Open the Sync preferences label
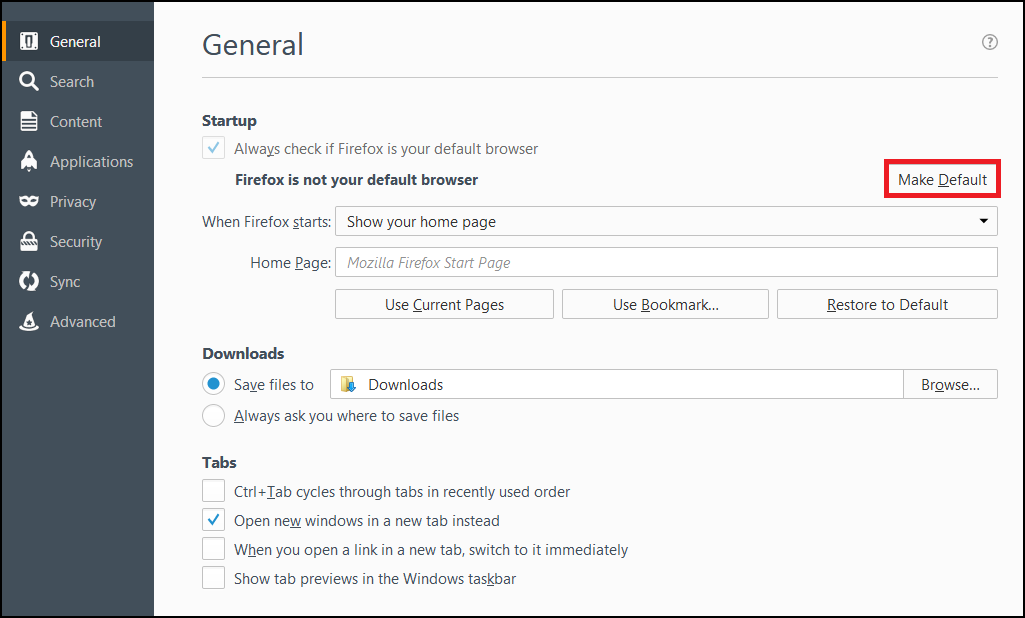This screenshot has height=618, width=1025. pyautogui.click(x=65, y=281)
